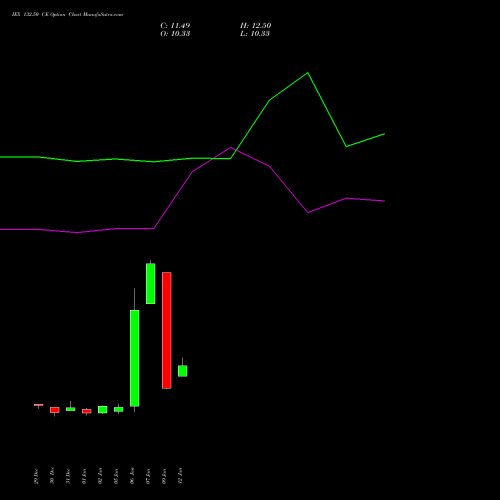500x500 pixels.
Task: Click the low value 'L: 10.33'
Action: (x=255, y=34)
